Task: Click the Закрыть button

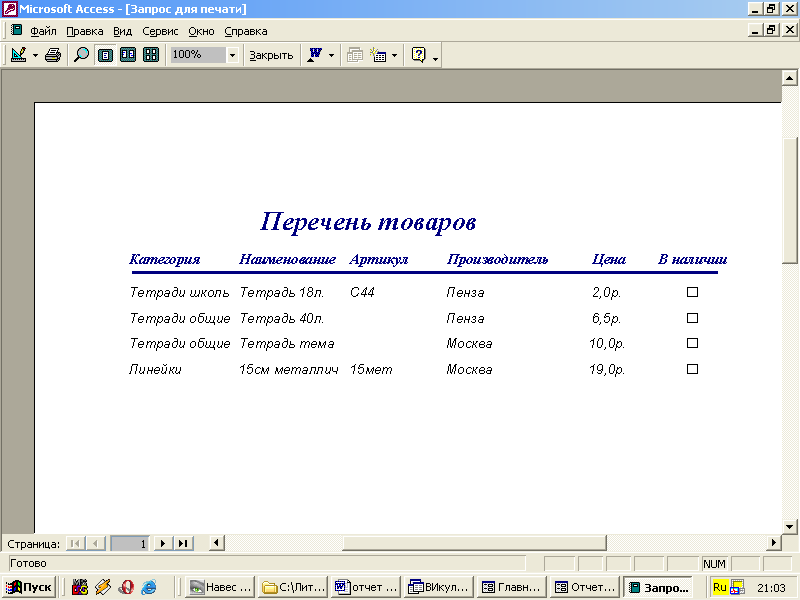Action: 271,55
